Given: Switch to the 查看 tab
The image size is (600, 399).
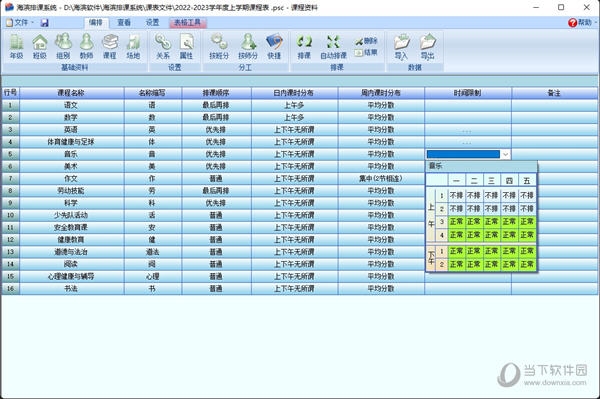Looking at the screenshot, I should coord(124,23).
